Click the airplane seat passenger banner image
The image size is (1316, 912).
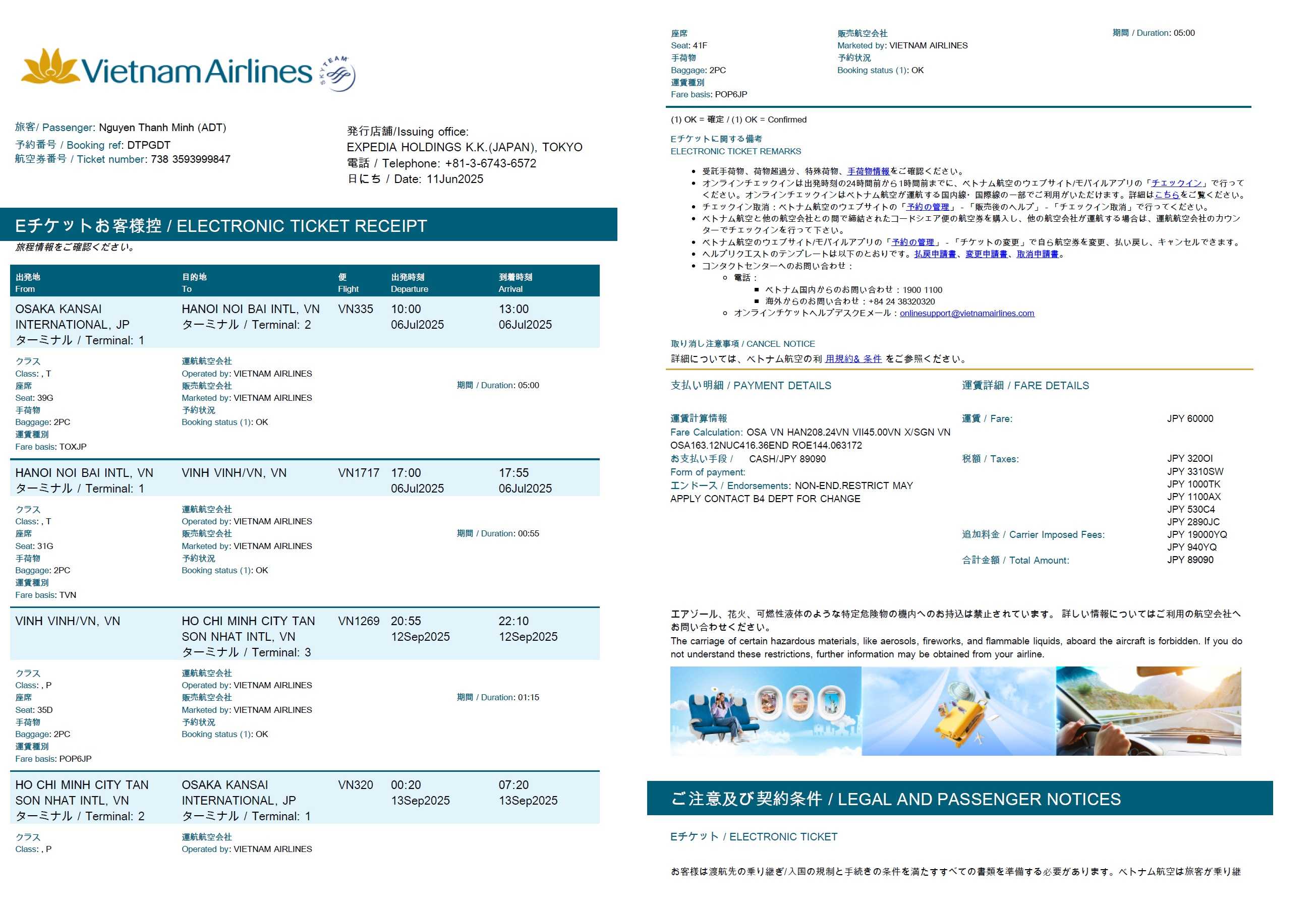point(766,711)
